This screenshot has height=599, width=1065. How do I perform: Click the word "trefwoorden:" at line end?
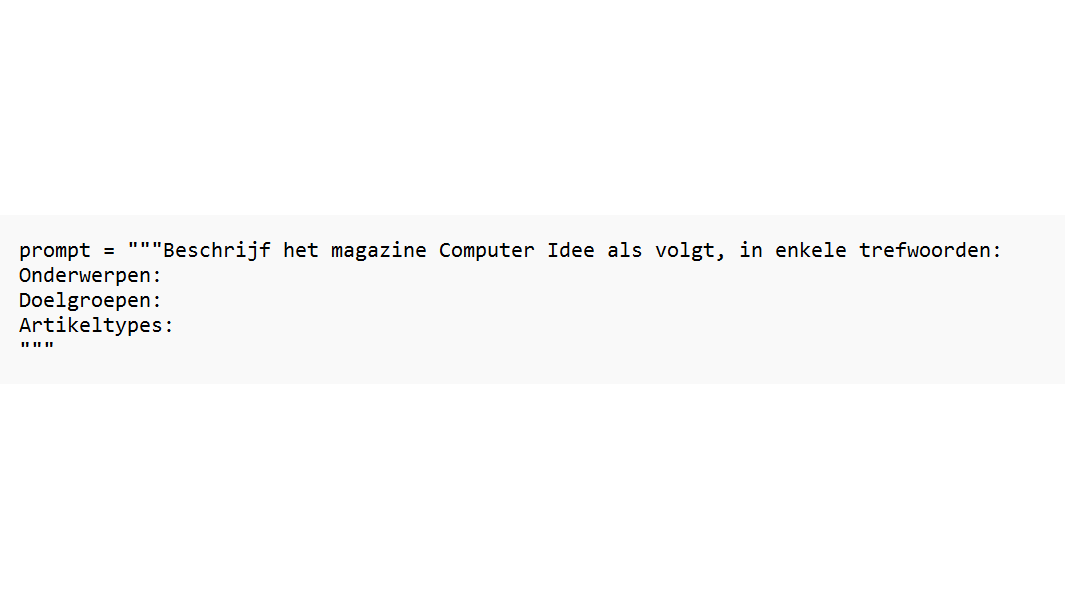pyautogui.click(x=930, y=250)
